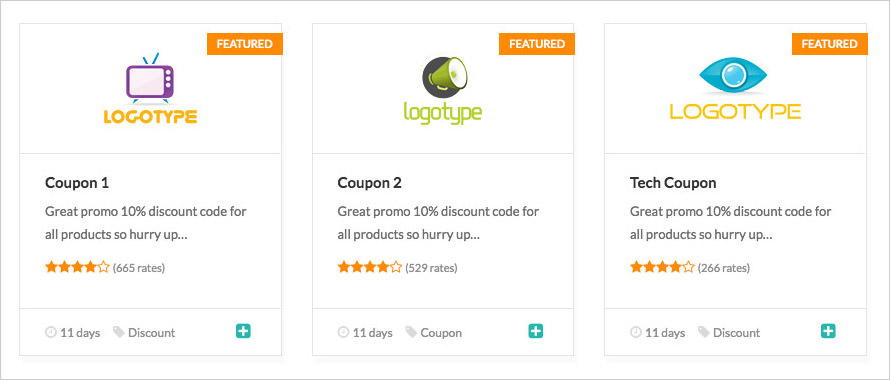Click the first star on Tech Coupon rating
Screen dimensions: 890x380
636,267
